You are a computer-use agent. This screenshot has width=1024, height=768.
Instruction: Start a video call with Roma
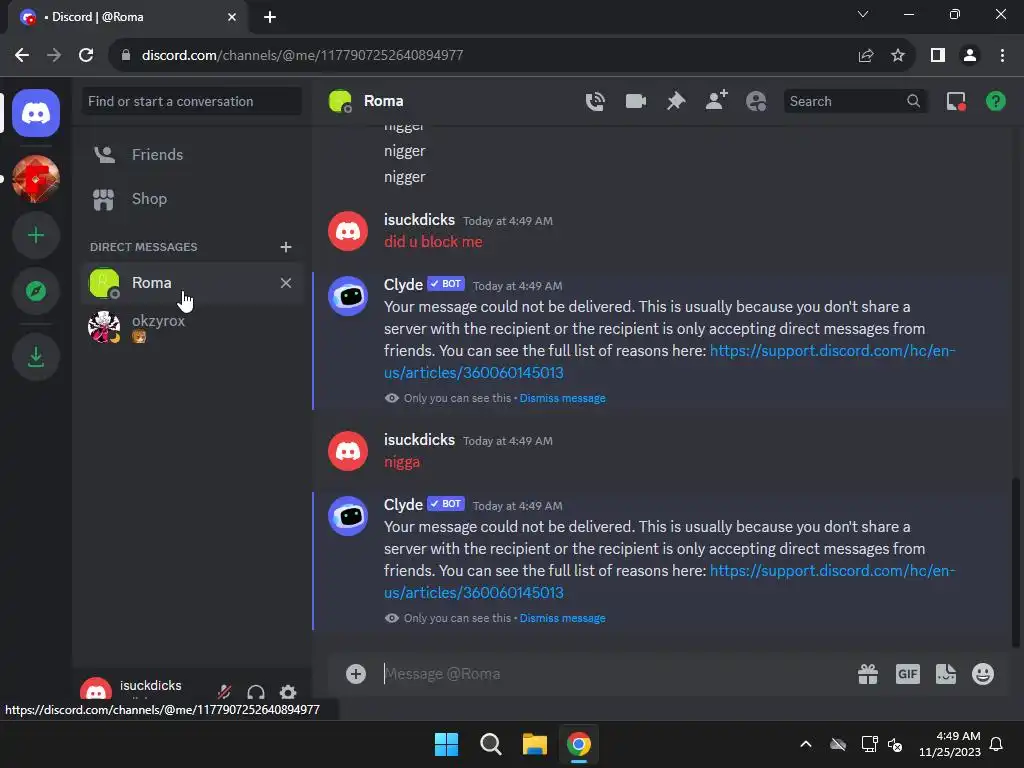click(635, 101)
